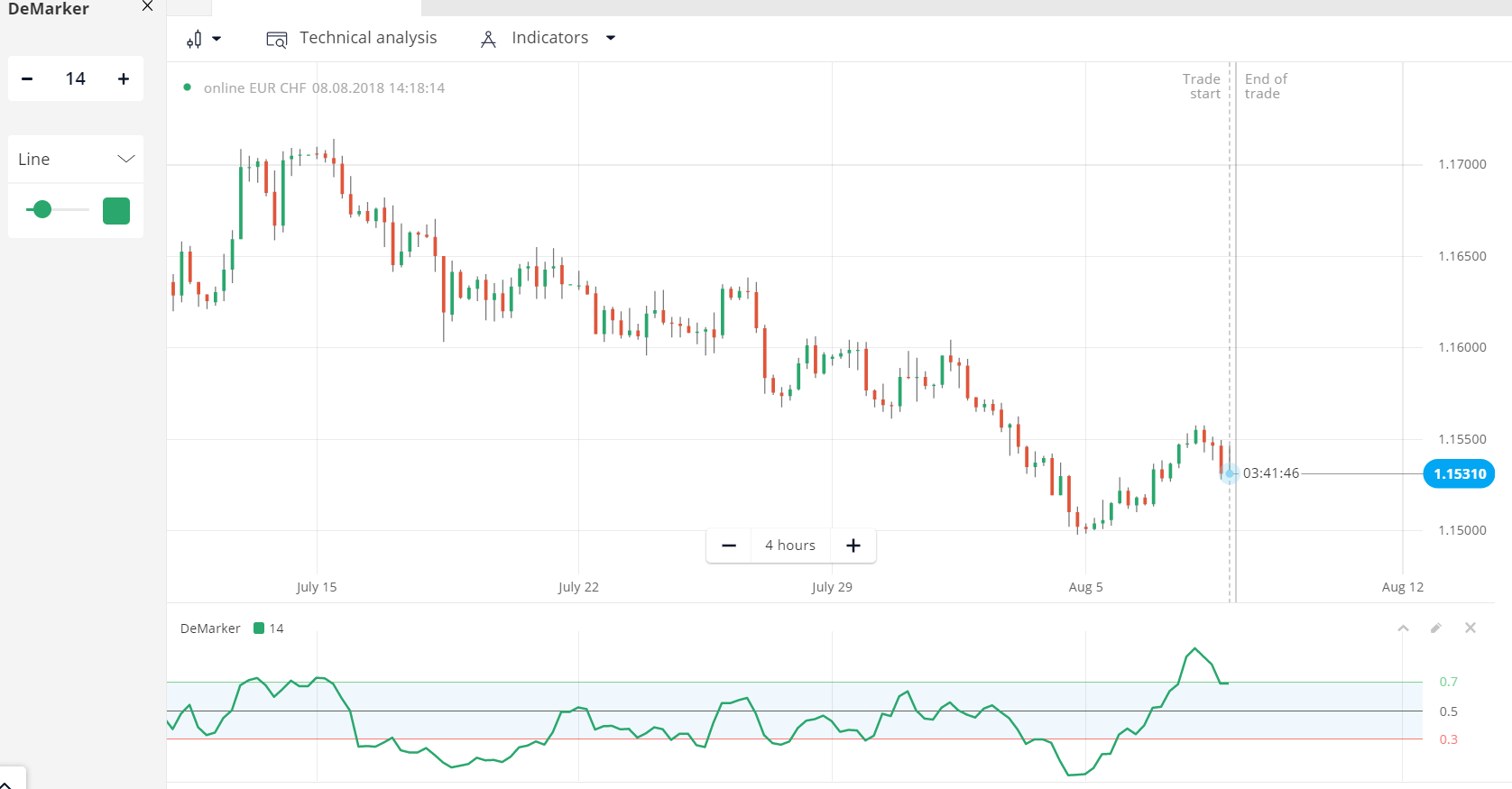Adjust the line thickness slider
1512x789 pixels.
click(42, 210)
